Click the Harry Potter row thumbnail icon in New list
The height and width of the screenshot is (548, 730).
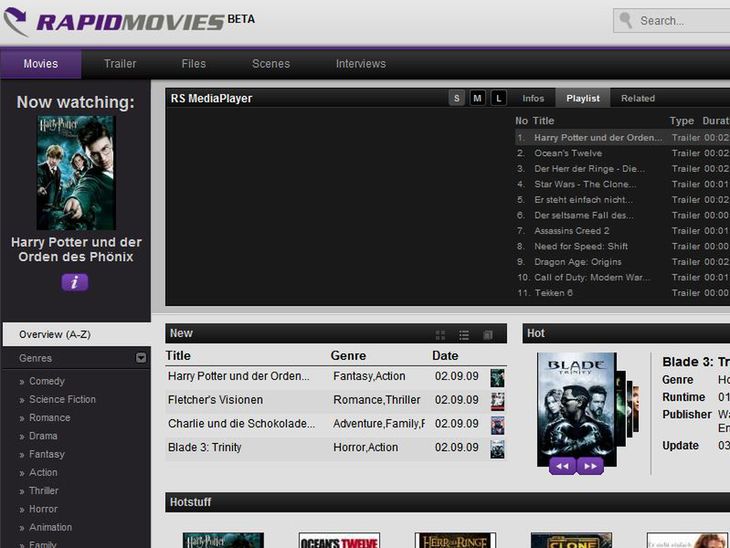click(497, 378)
